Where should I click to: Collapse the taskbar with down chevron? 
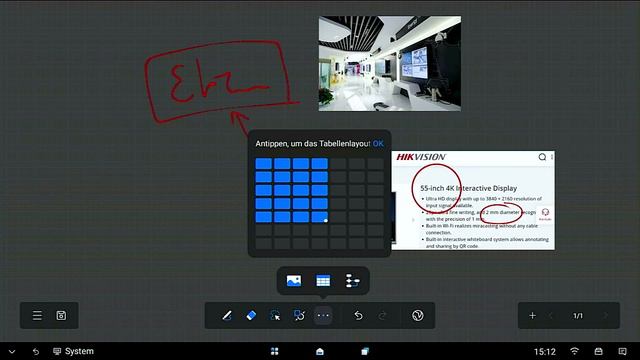(12, 351)
